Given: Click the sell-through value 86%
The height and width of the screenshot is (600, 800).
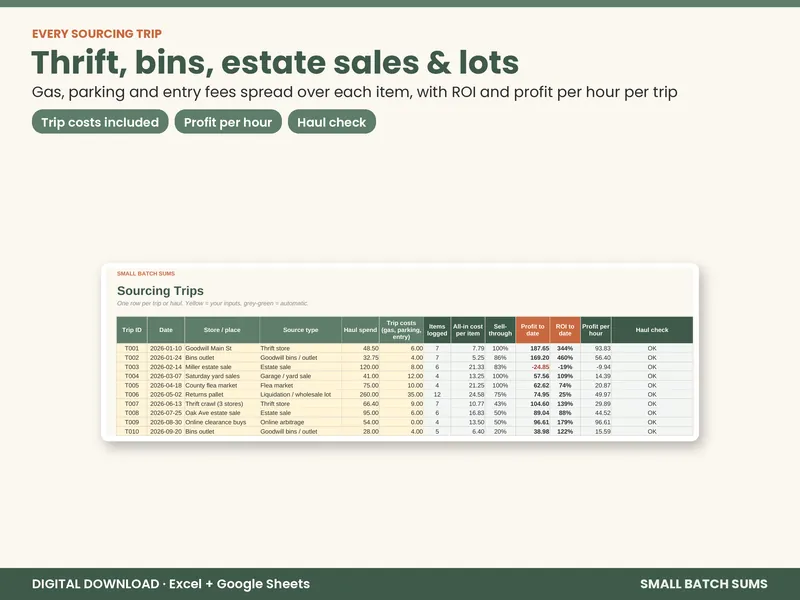Looking at the screenshot, I should [x=500, y=358].
